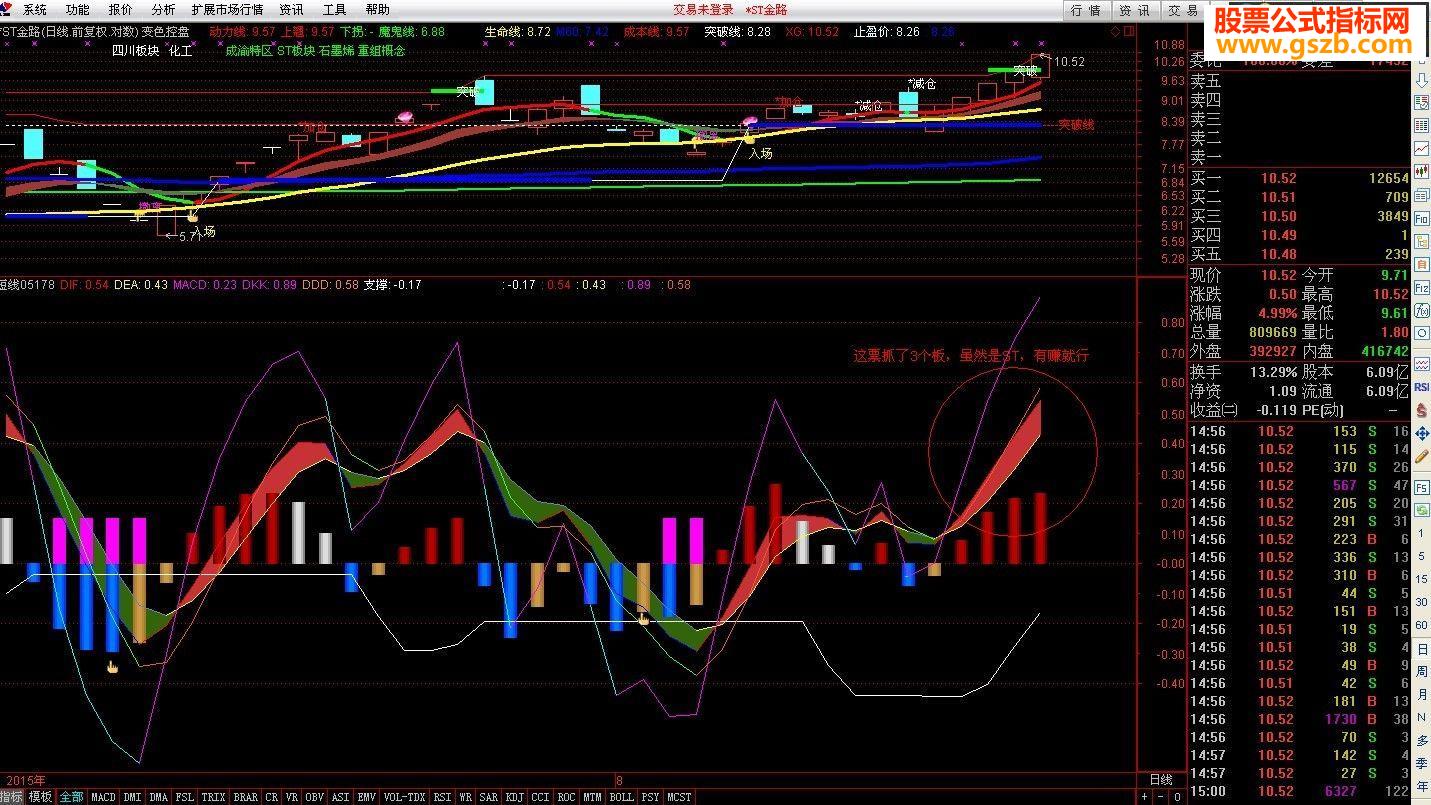Screen dimensions: 1431x805
Task: Select the 季 quarterly period
Action: (x=1422, y=763)
